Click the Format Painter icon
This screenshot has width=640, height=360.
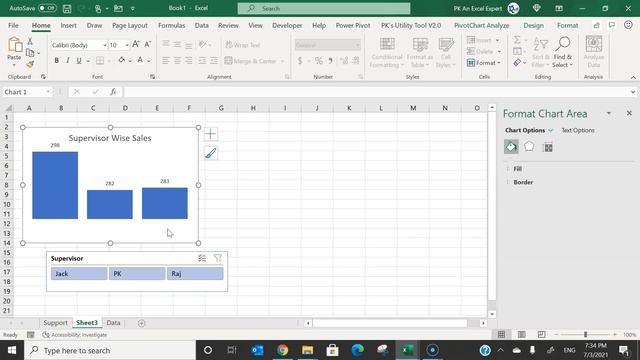click(x=30, y=64)
